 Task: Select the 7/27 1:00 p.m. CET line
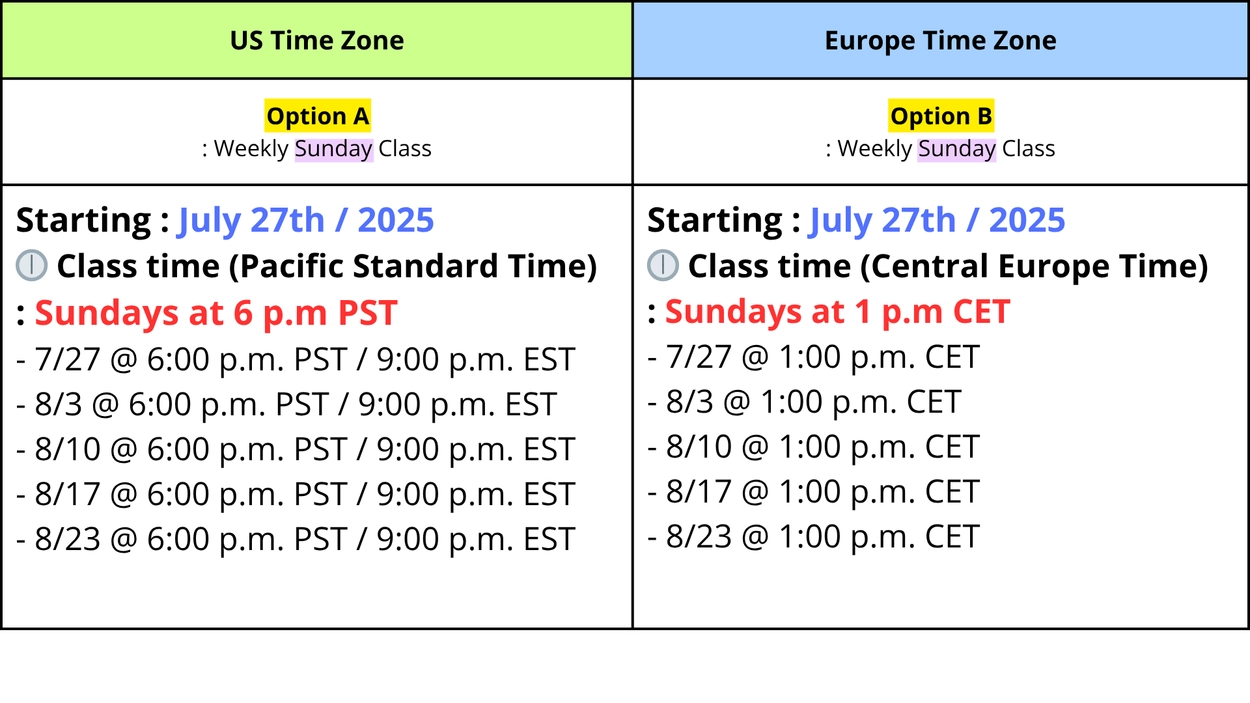[814, 357]
